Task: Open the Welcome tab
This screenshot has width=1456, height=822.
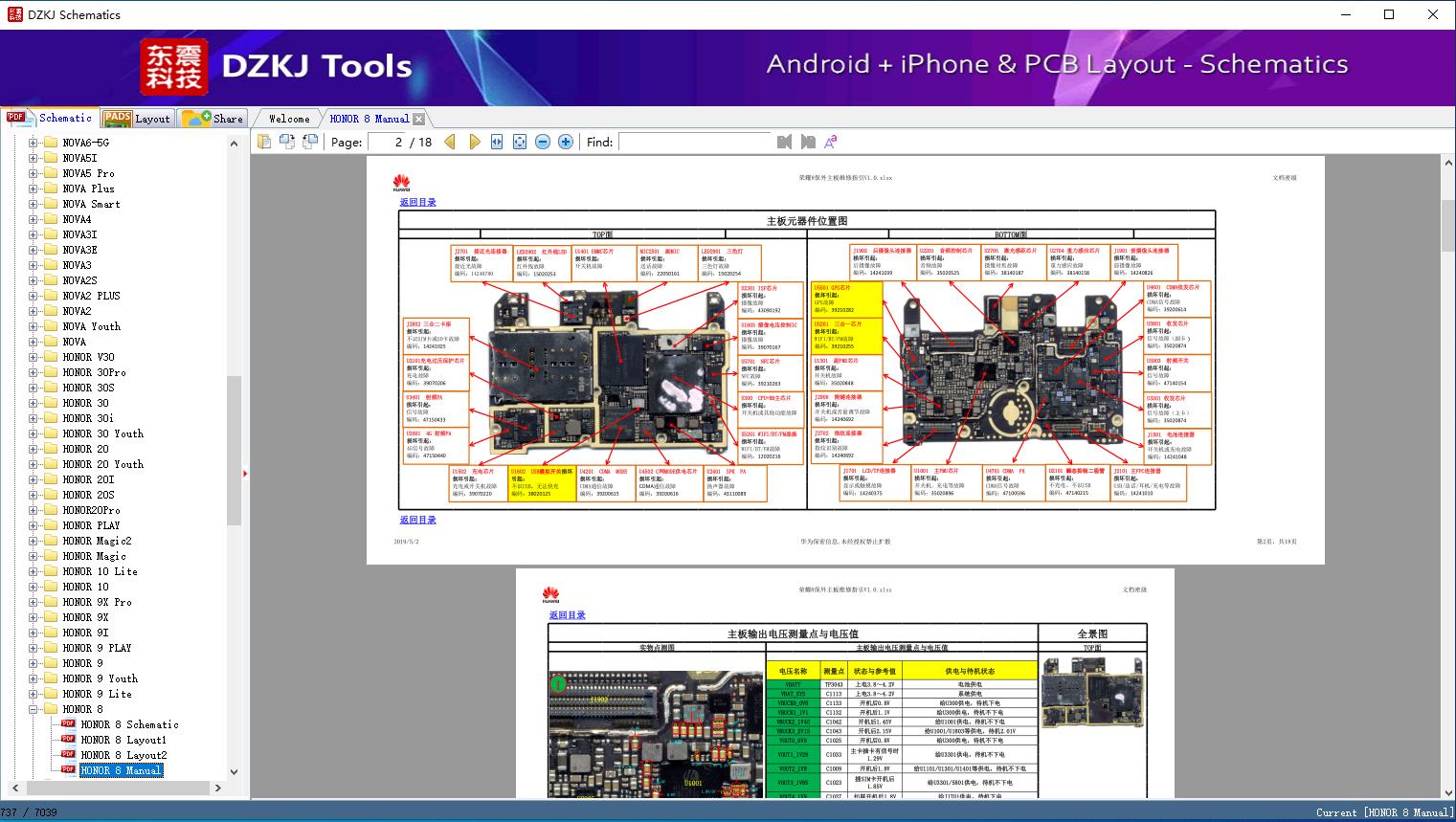Action: pos(289,119)
